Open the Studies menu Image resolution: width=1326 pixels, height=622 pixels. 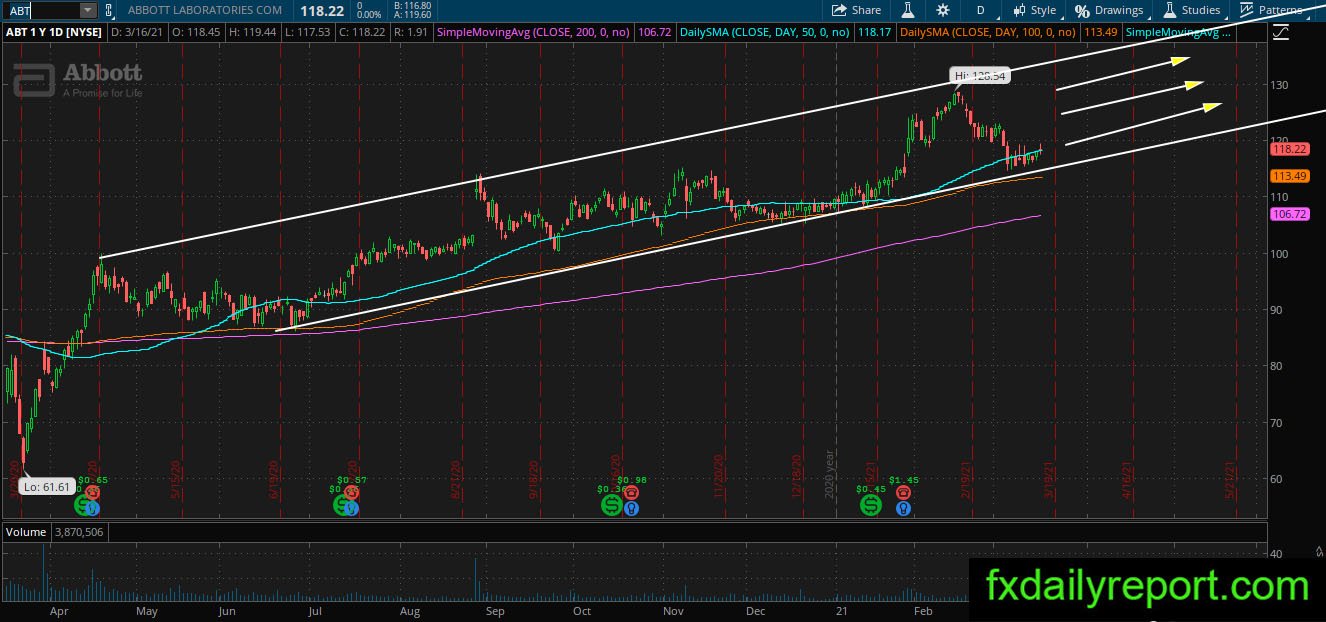tap(1192, 10)
